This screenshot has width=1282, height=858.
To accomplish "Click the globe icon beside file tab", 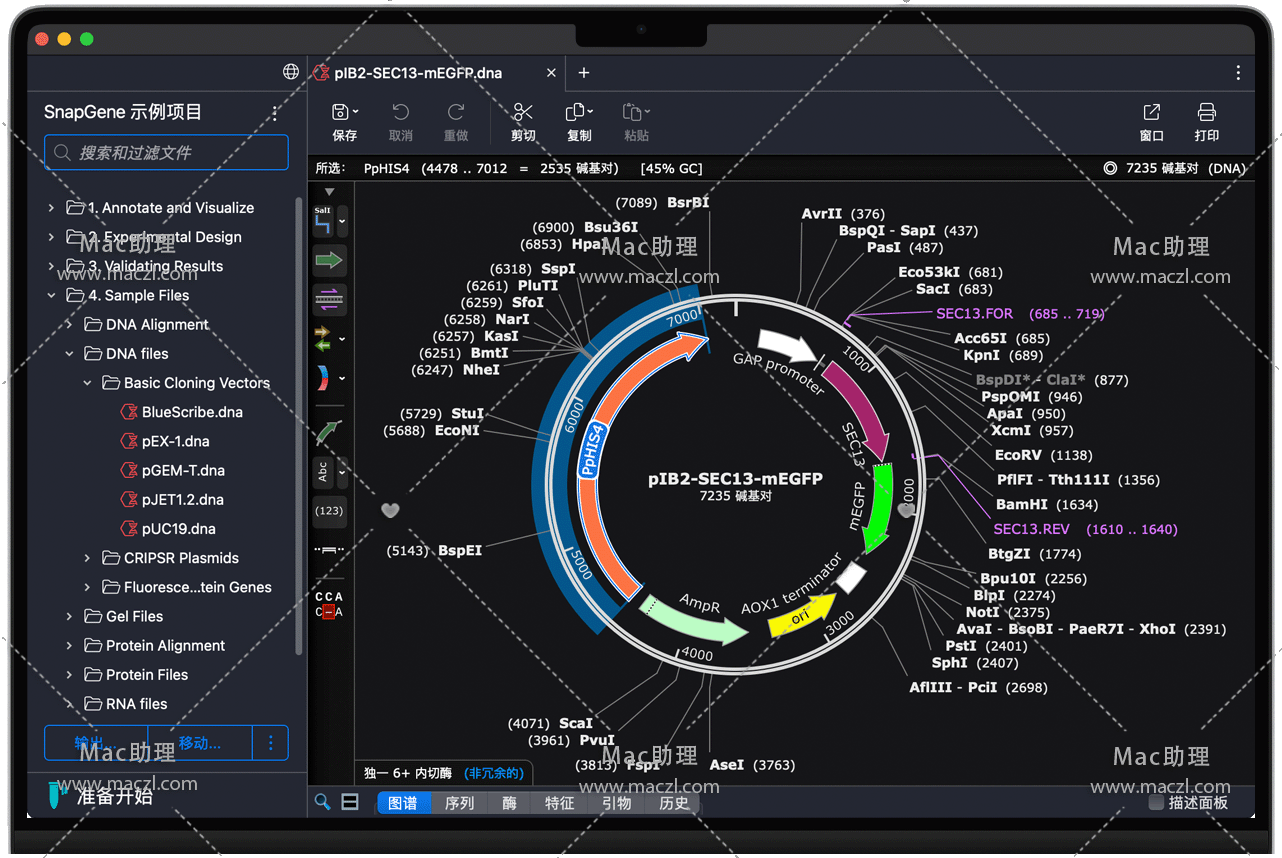I will [291, 72].
